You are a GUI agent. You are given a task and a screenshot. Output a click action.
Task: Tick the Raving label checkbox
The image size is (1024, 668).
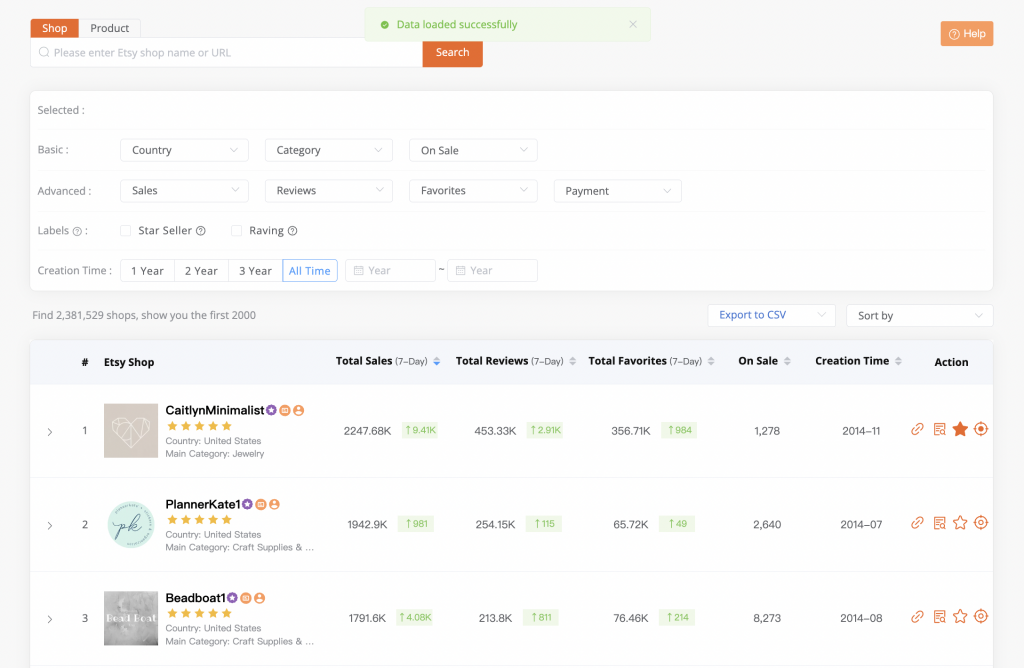click(x=237, y=231)
